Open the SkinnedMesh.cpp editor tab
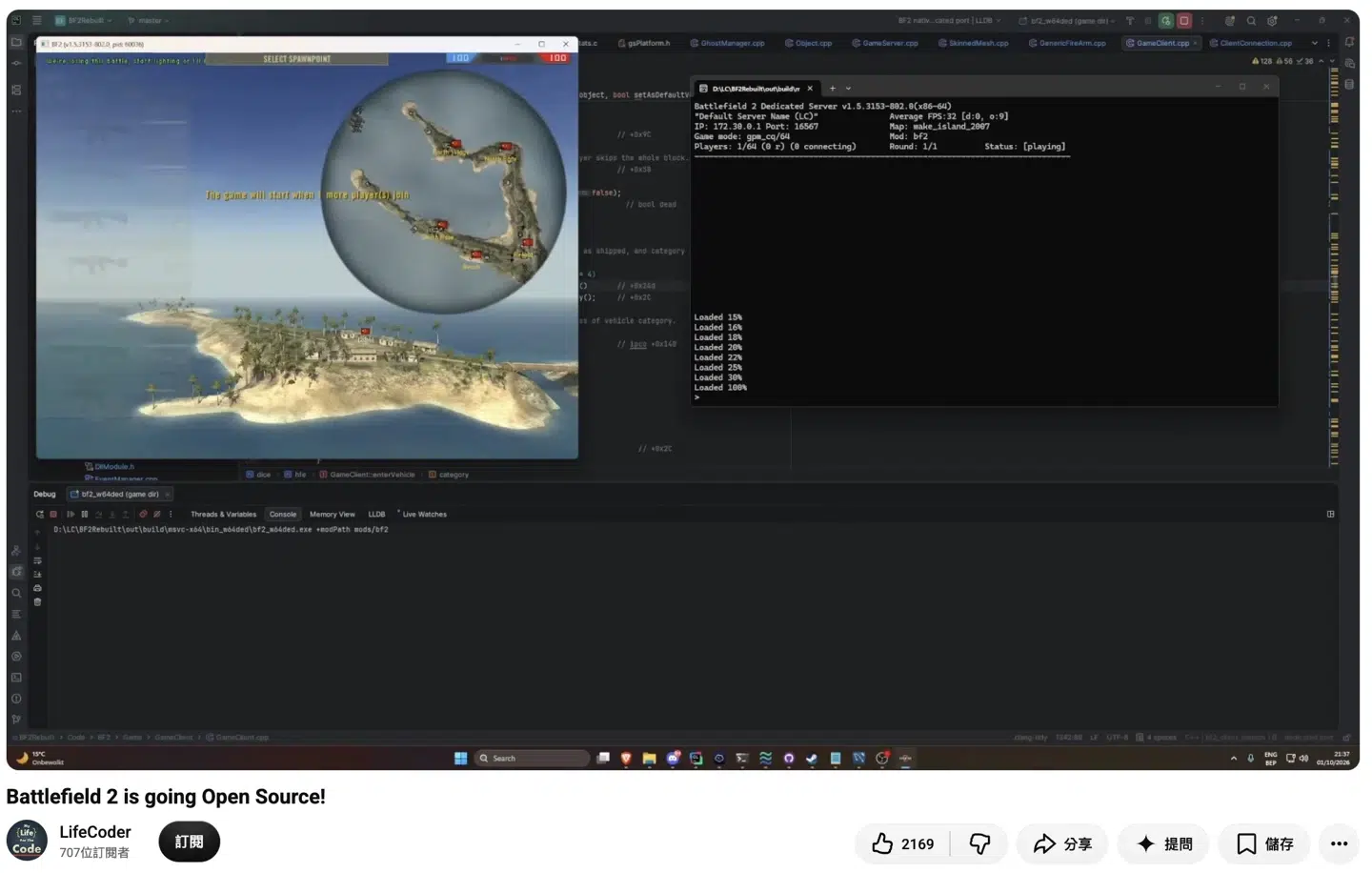Viewport: 1372px width, 873px height. (x=973, y=43)
